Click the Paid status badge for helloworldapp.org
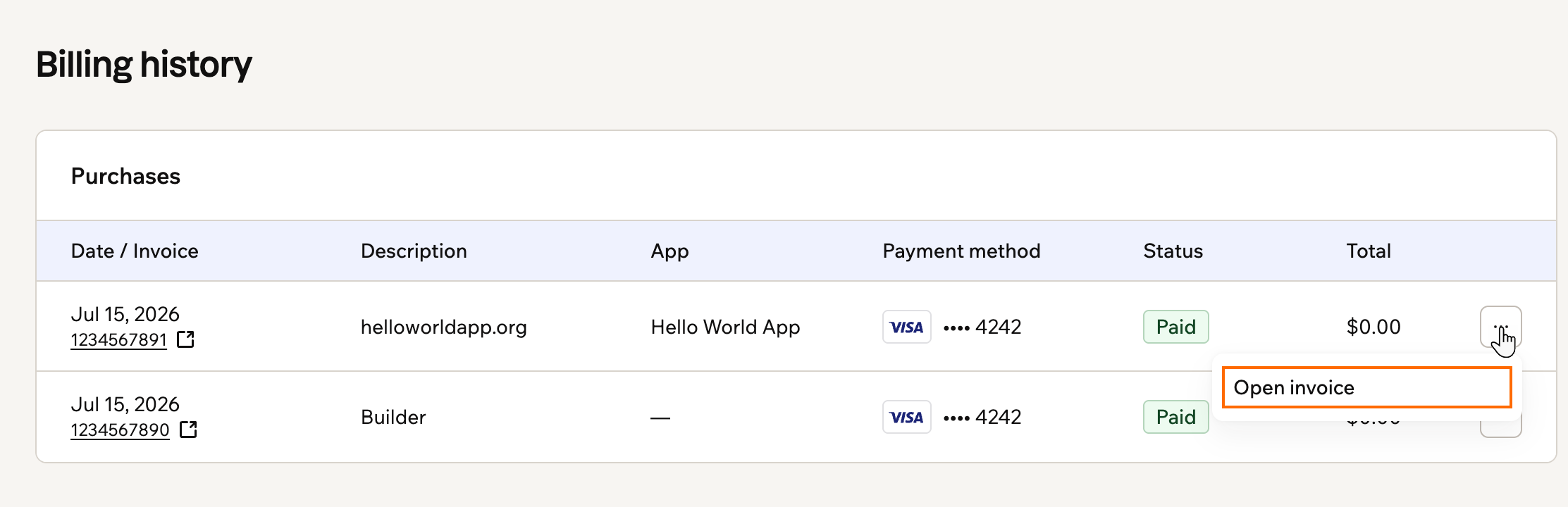1568x507 pixels. pyautogui.click(x=1176, y=327)
